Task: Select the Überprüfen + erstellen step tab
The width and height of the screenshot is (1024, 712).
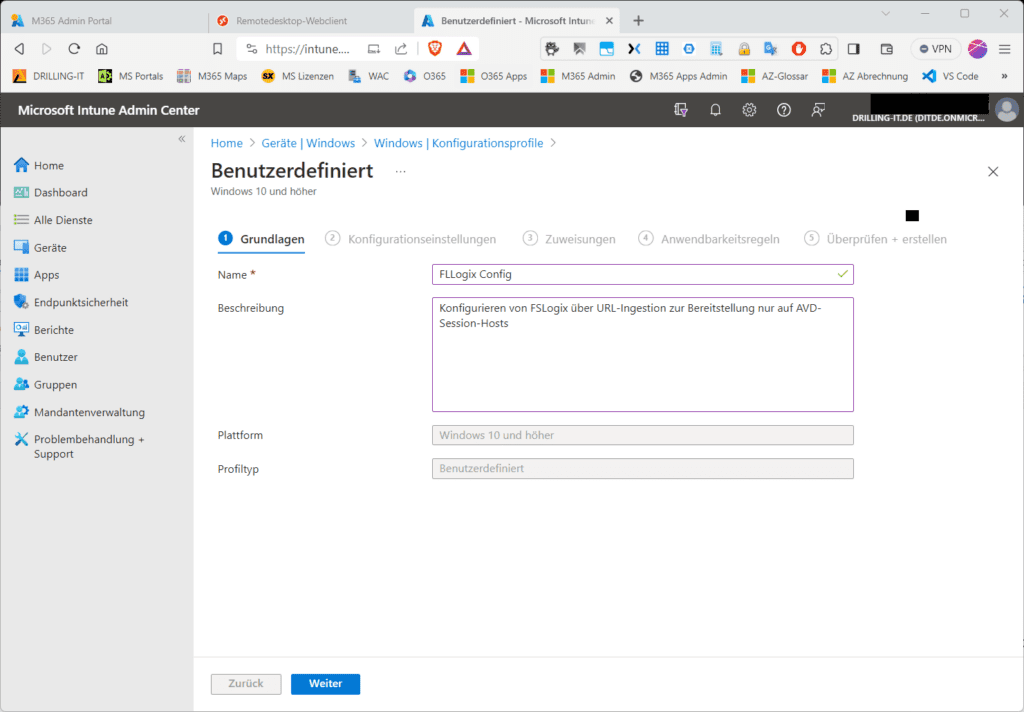Action: pyautogui.click(x=875, y=239)
